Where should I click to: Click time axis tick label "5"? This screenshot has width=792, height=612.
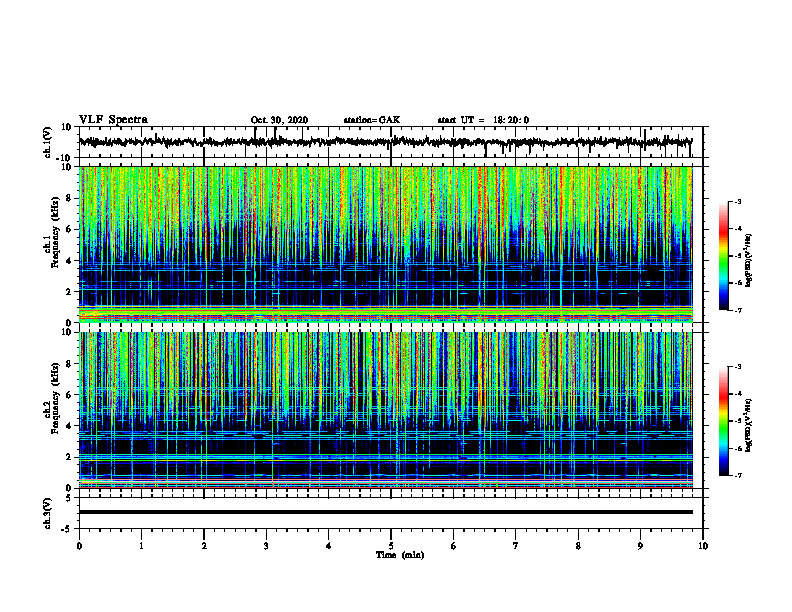coord(391,546)
